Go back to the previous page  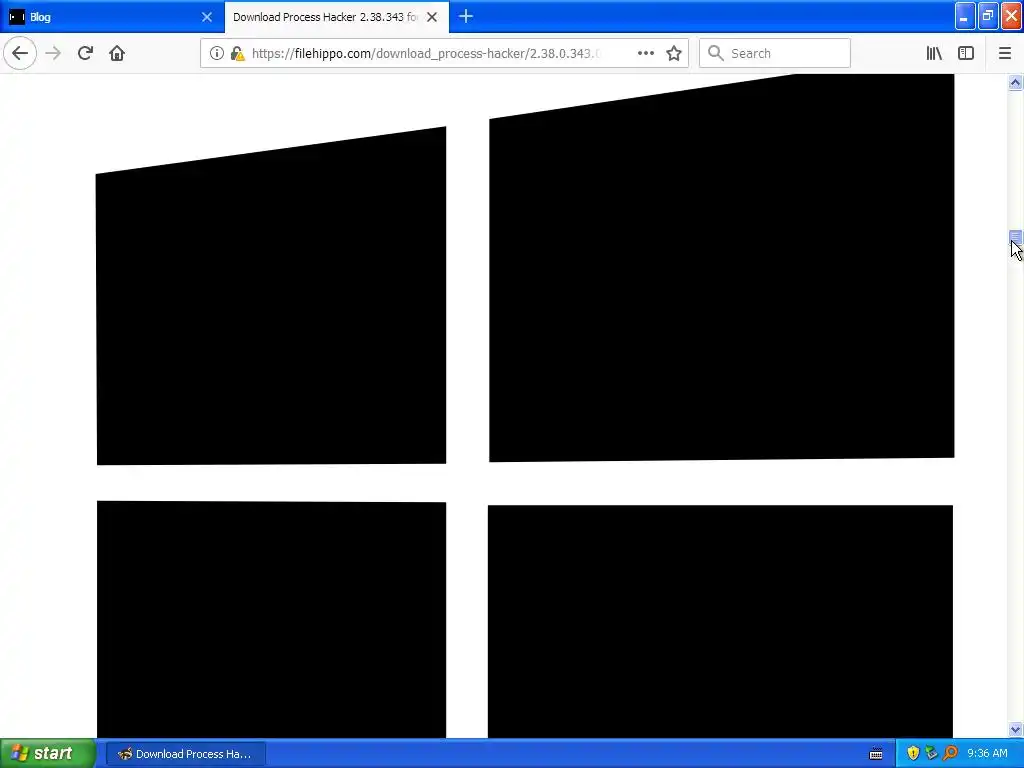[20, 53]
